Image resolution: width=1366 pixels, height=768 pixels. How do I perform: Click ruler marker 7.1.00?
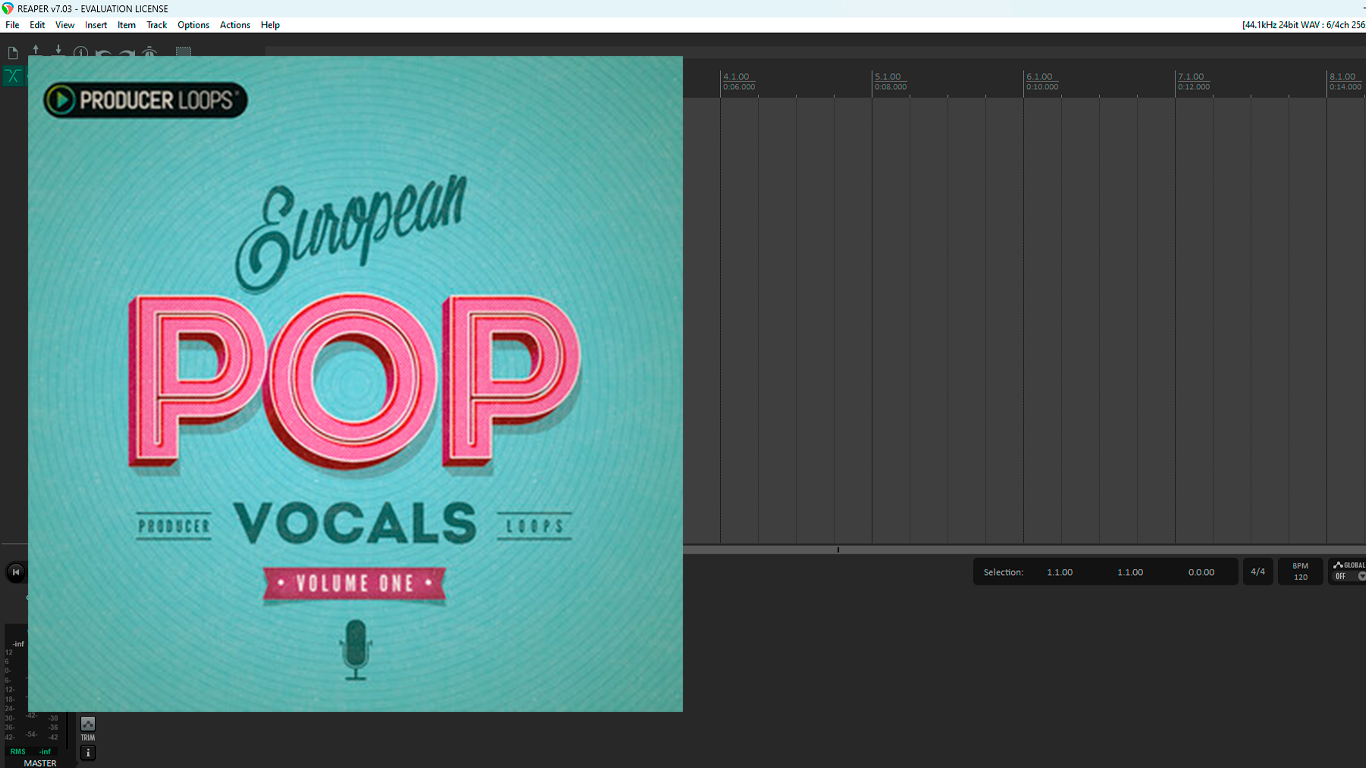pyautogui.click(x=1191, y=77)
